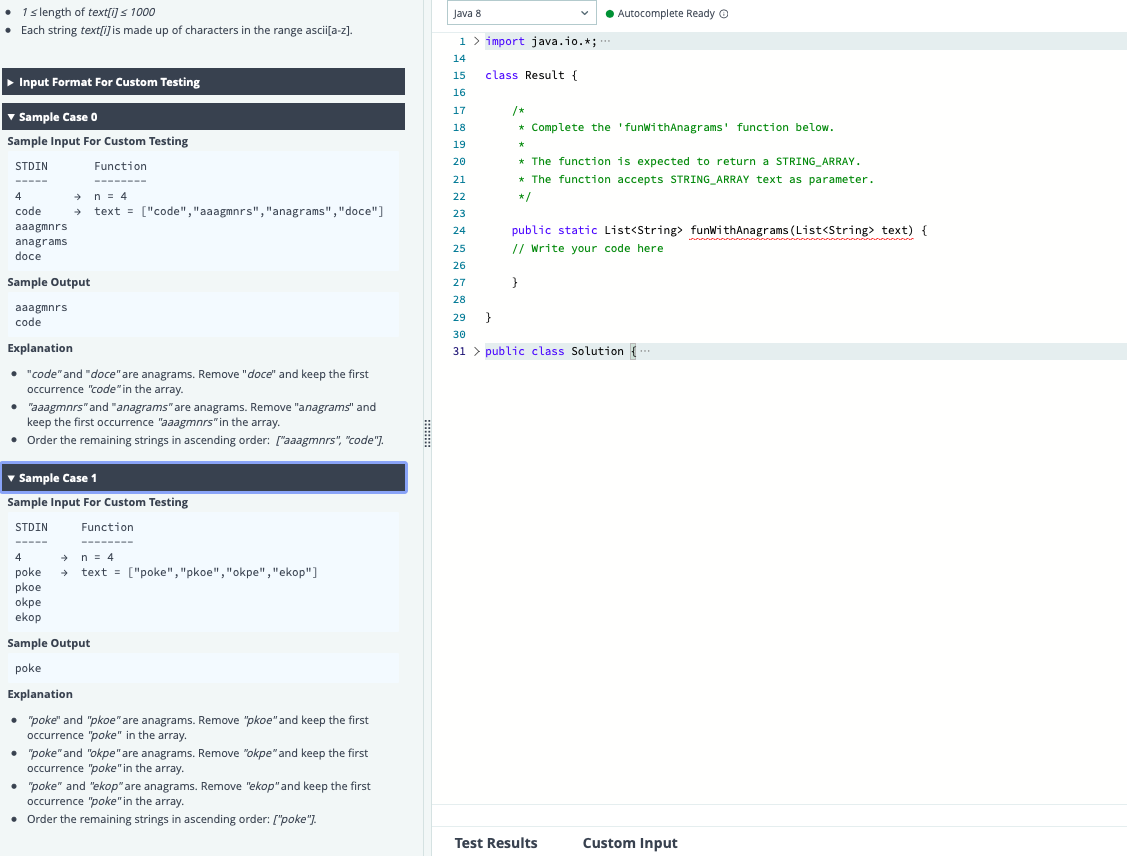1127x856 pixels.
Task: Click 'code' in the Sample Case 0 output
Action: click(x=28, y=322)
